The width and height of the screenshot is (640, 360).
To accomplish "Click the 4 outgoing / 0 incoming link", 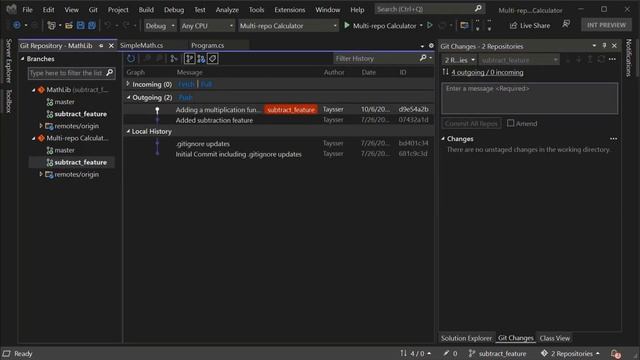I will pos(487,72).
